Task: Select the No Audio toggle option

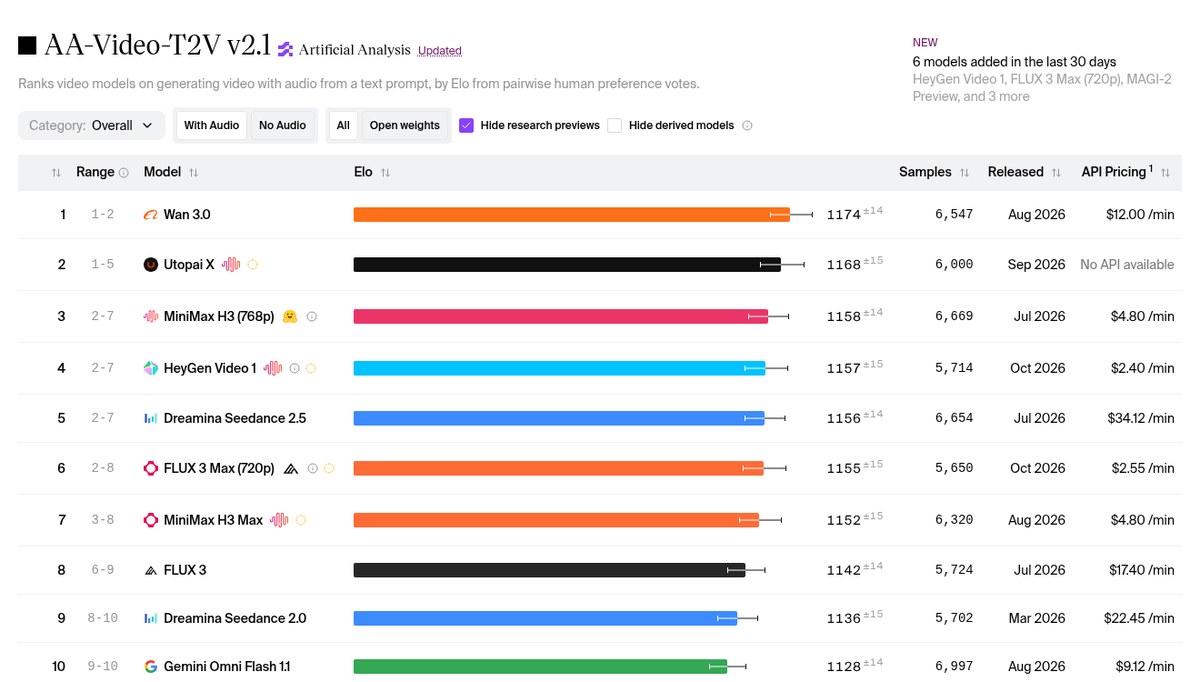Action: click(x=282, y=125)
